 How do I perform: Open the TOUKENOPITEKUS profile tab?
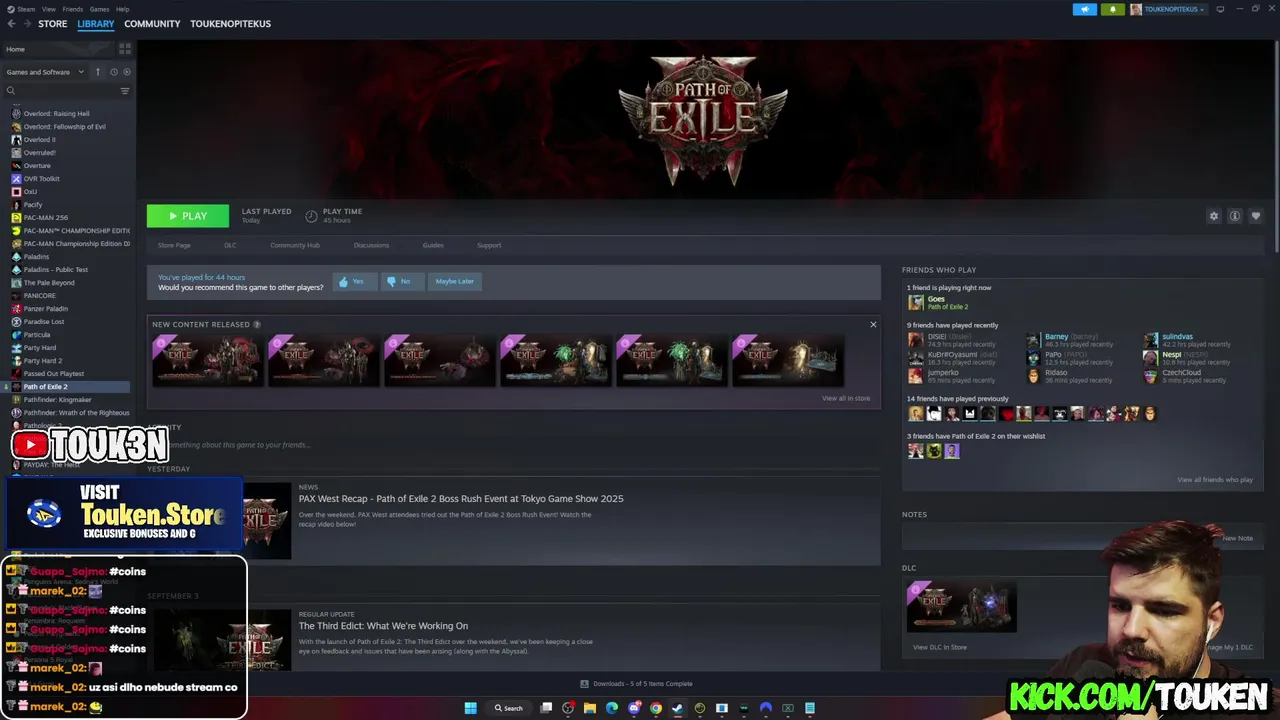(x=231, y=24)
